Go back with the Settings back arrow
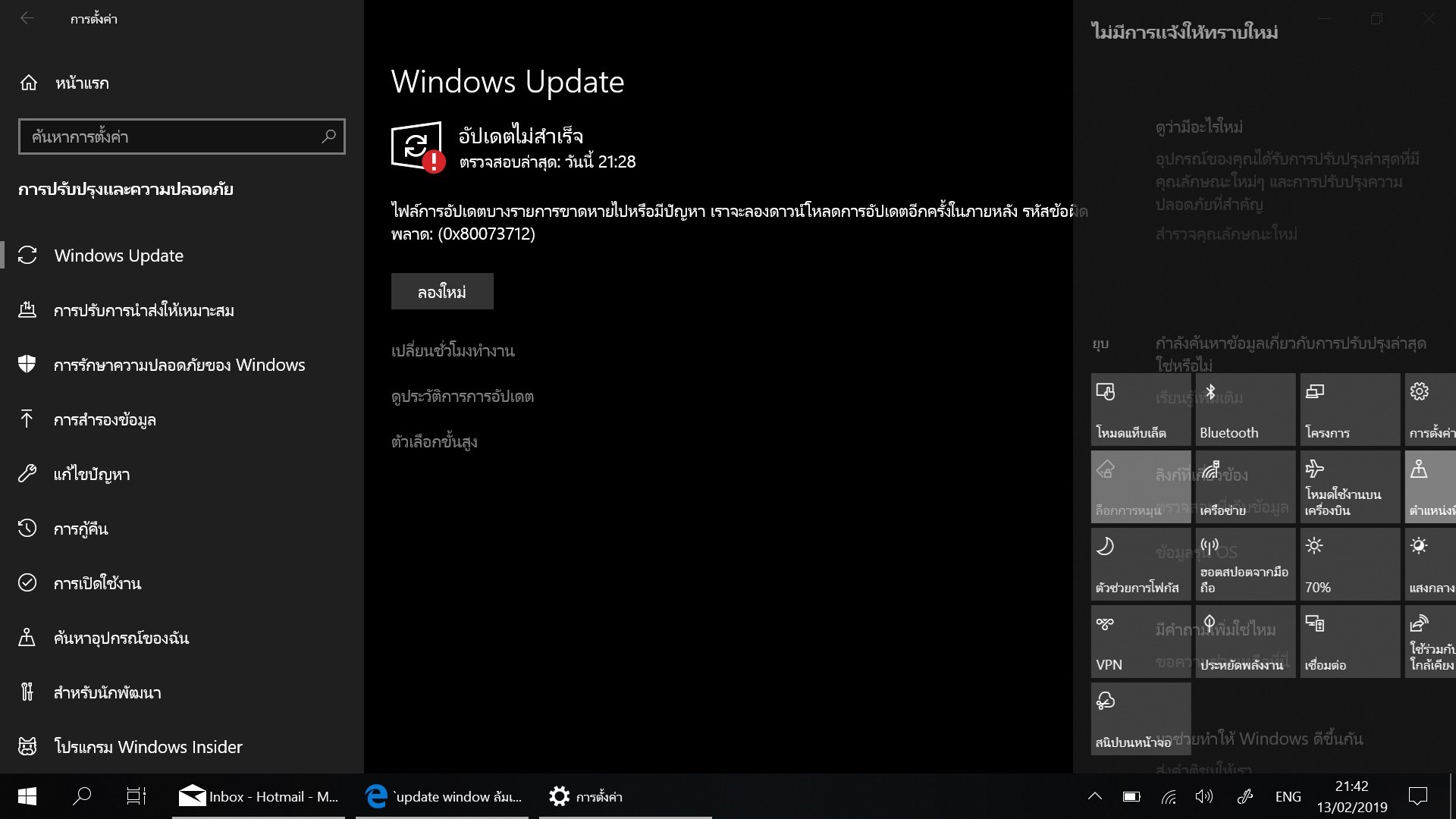This screenshot has width=1456, height=819. point(27,18)
